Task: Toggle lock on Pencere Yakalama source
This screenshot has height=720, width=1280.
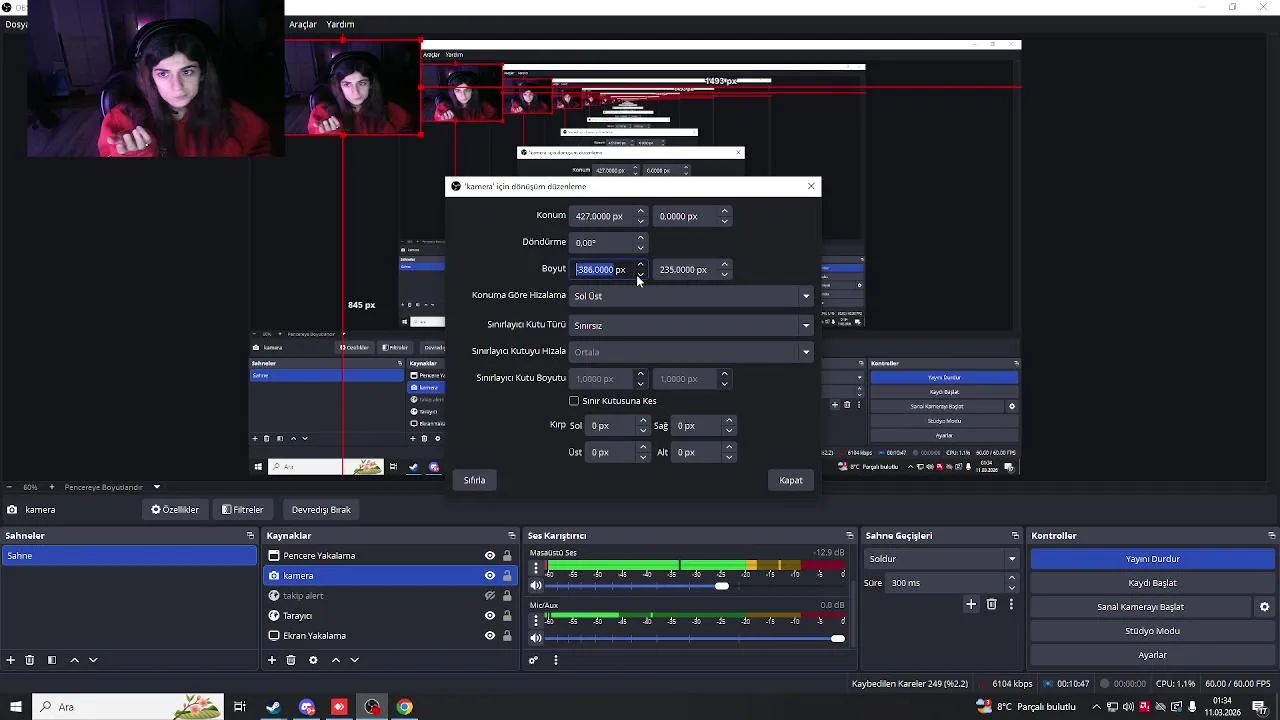Action: click(507, 556)
